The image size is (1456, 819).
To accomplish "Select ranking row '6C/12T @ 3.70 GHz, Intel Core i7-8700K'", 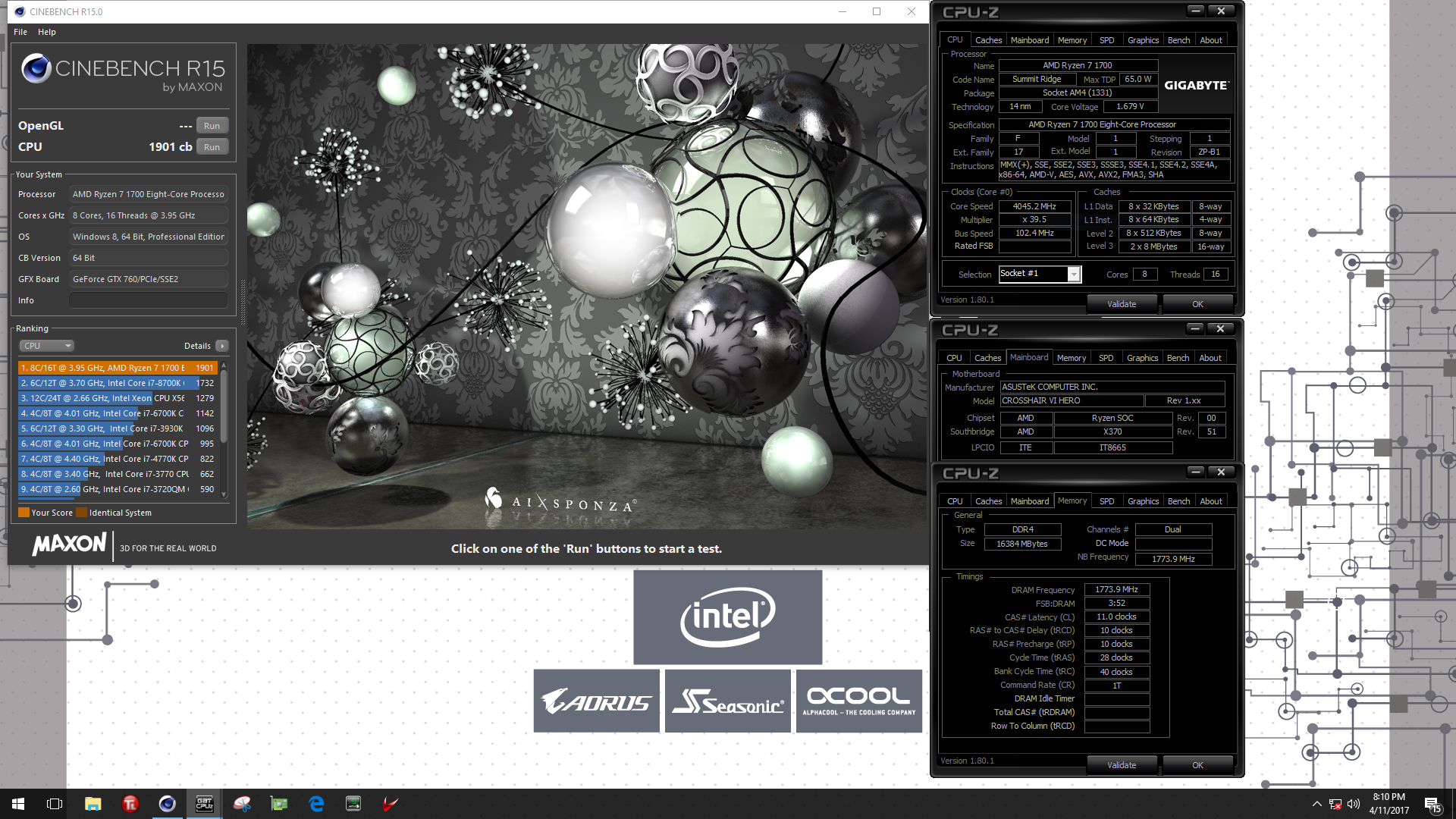I will pyautogui.click(x=118, y=383).
